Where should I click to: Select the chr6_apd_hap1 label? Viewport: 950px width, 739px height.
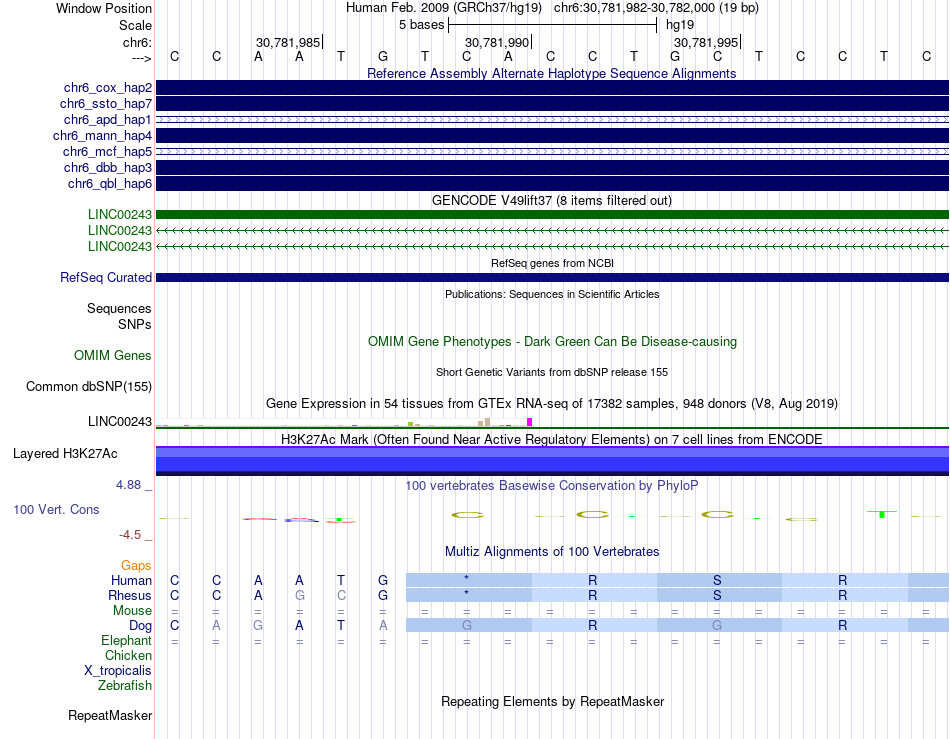pyautogui.click(x=107, y=119)
